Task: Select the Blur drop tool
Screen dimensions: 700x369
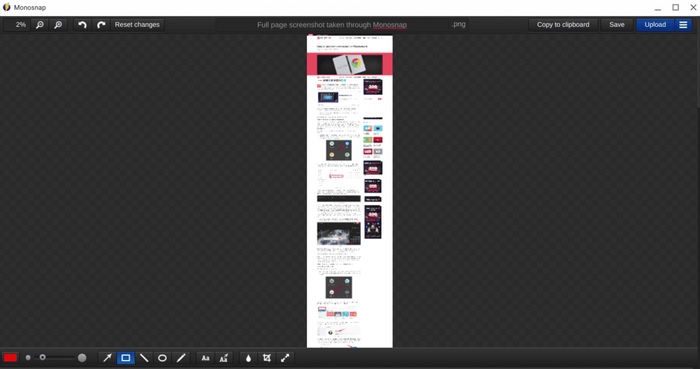Action: (248, 358)
